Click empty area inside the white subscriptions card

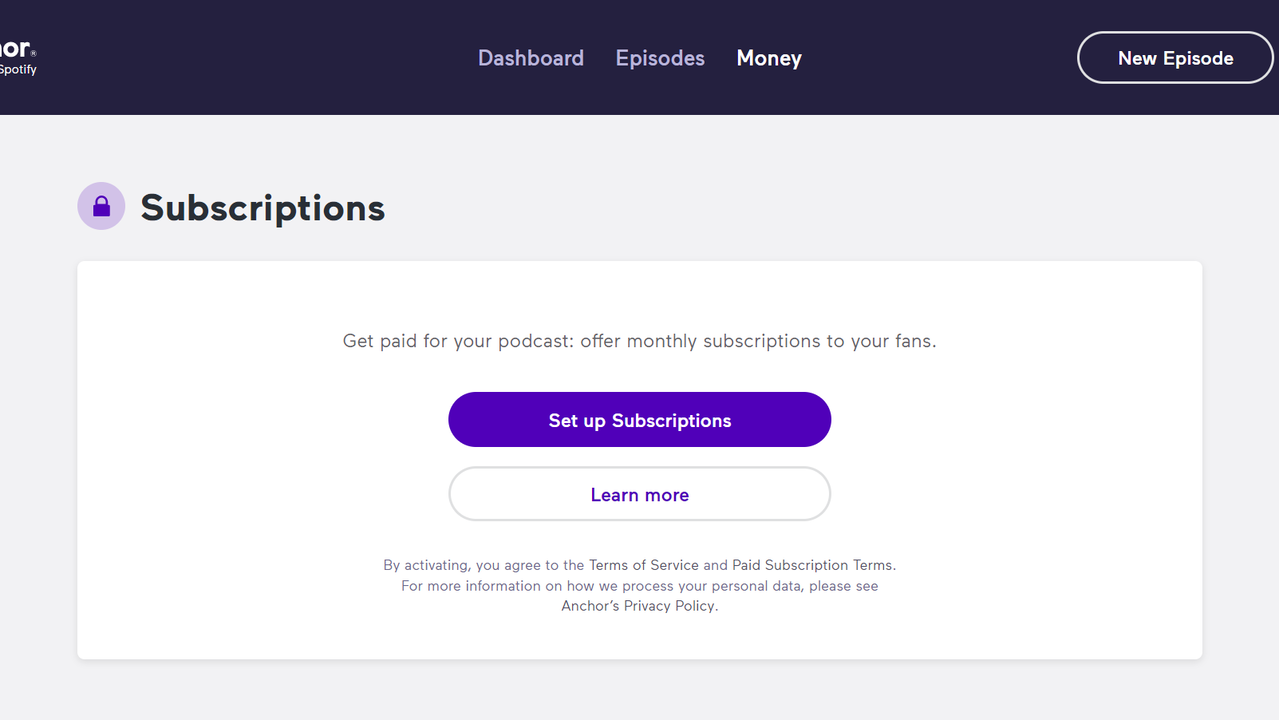(x=1000, y=450)
